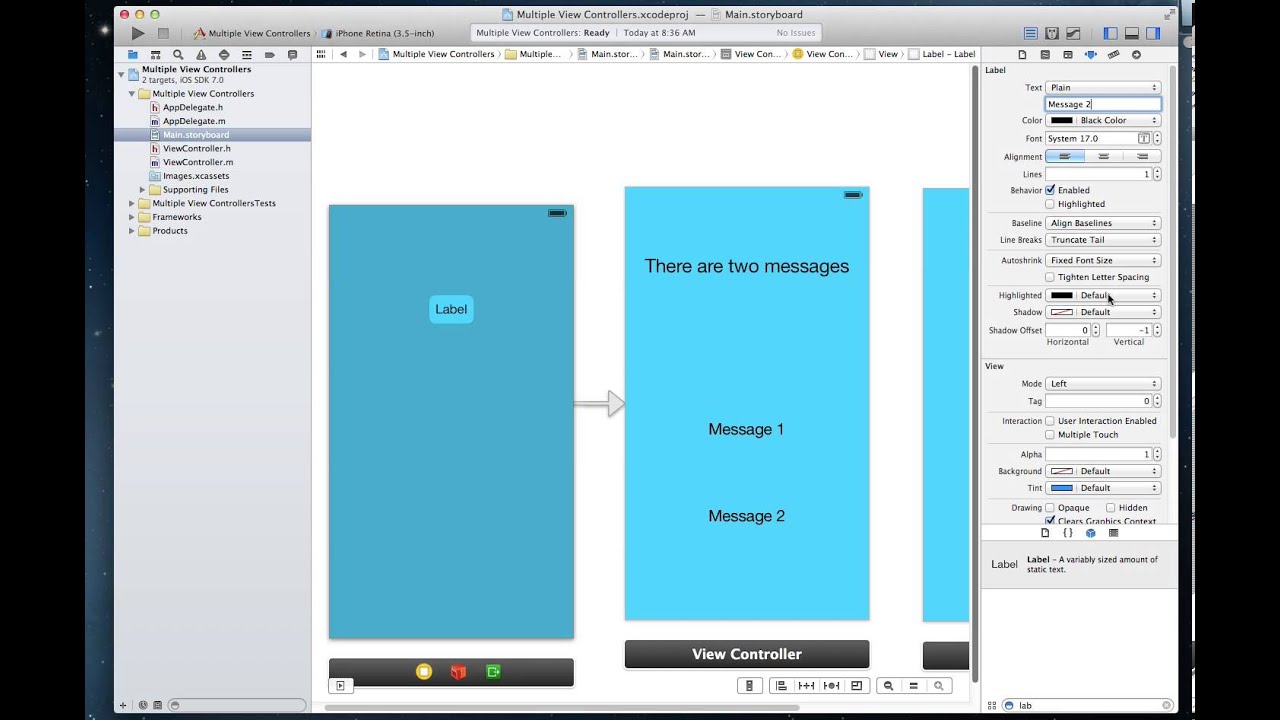
Task: Click the Message 2 text field
Action: (x=1103, y=104)
